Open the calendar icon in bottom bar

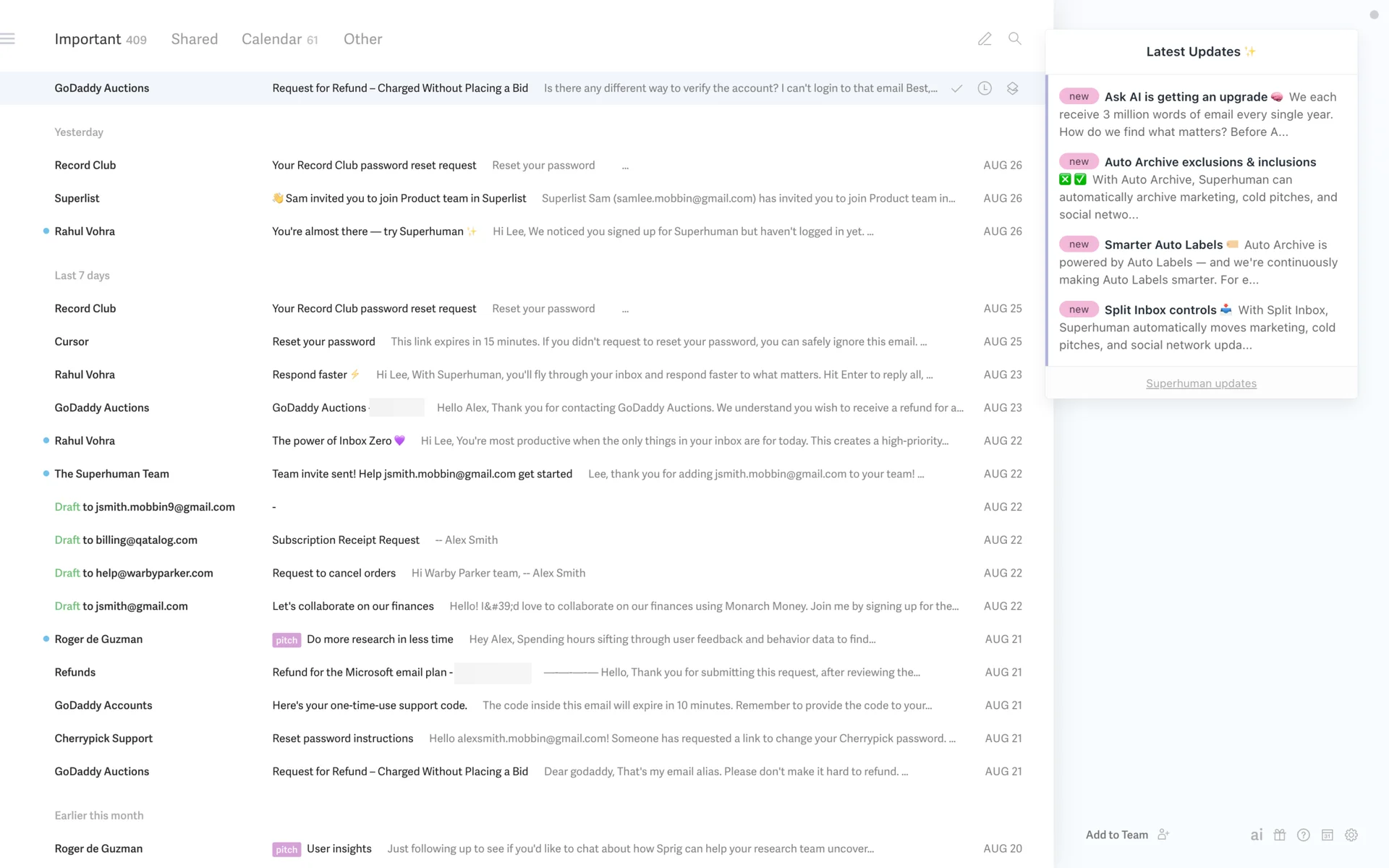1328,835
